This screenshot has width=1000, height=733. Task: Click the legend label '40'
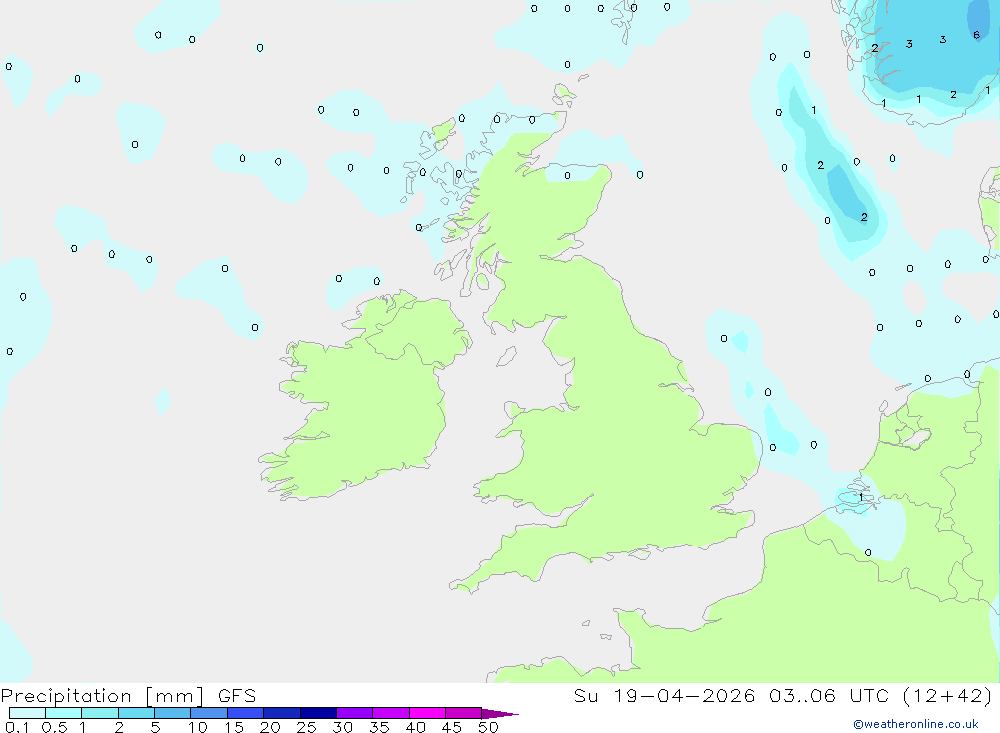(415, 727)
